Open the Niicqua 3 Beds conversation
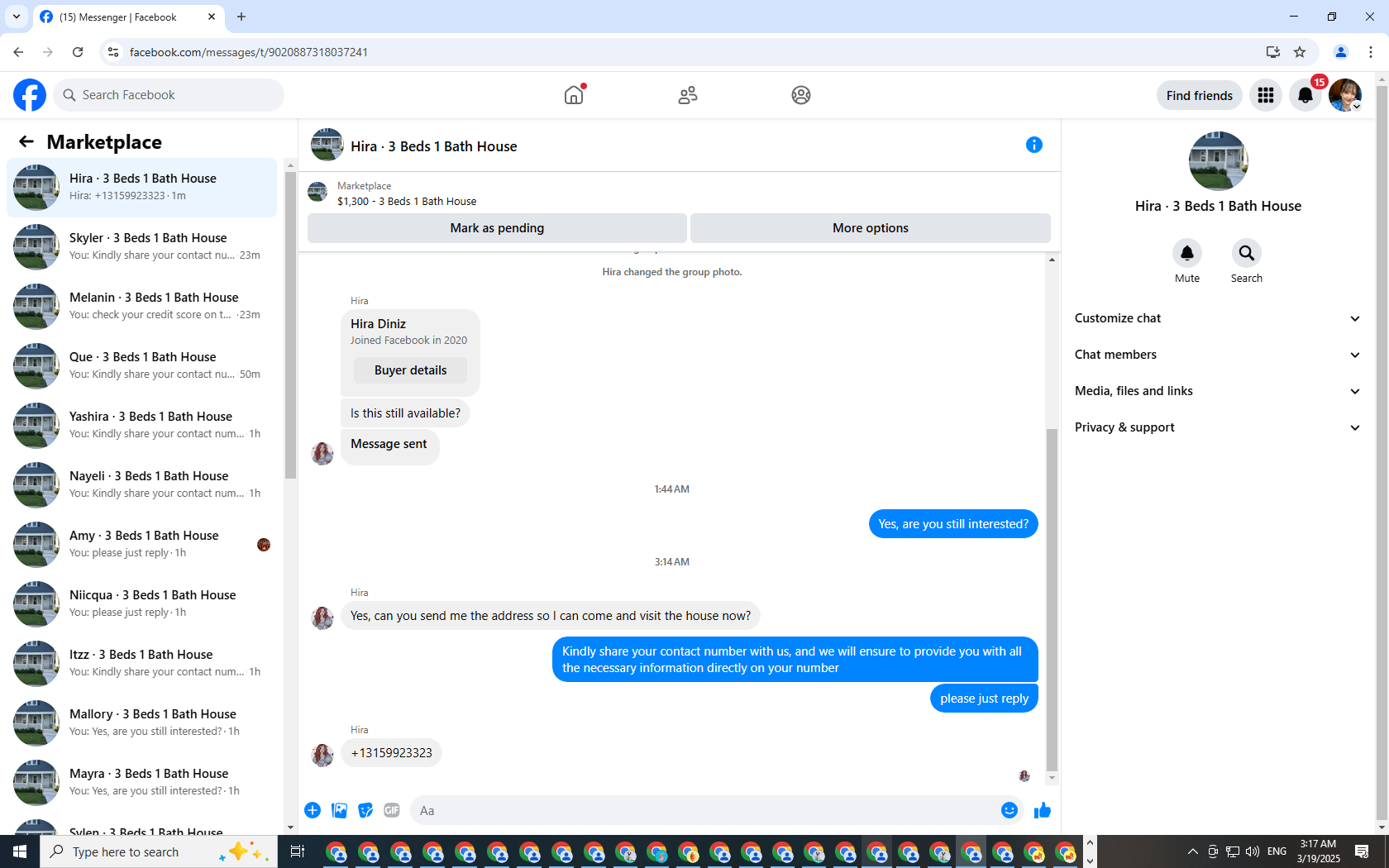 pyautogui.click(x=142, y=604)
